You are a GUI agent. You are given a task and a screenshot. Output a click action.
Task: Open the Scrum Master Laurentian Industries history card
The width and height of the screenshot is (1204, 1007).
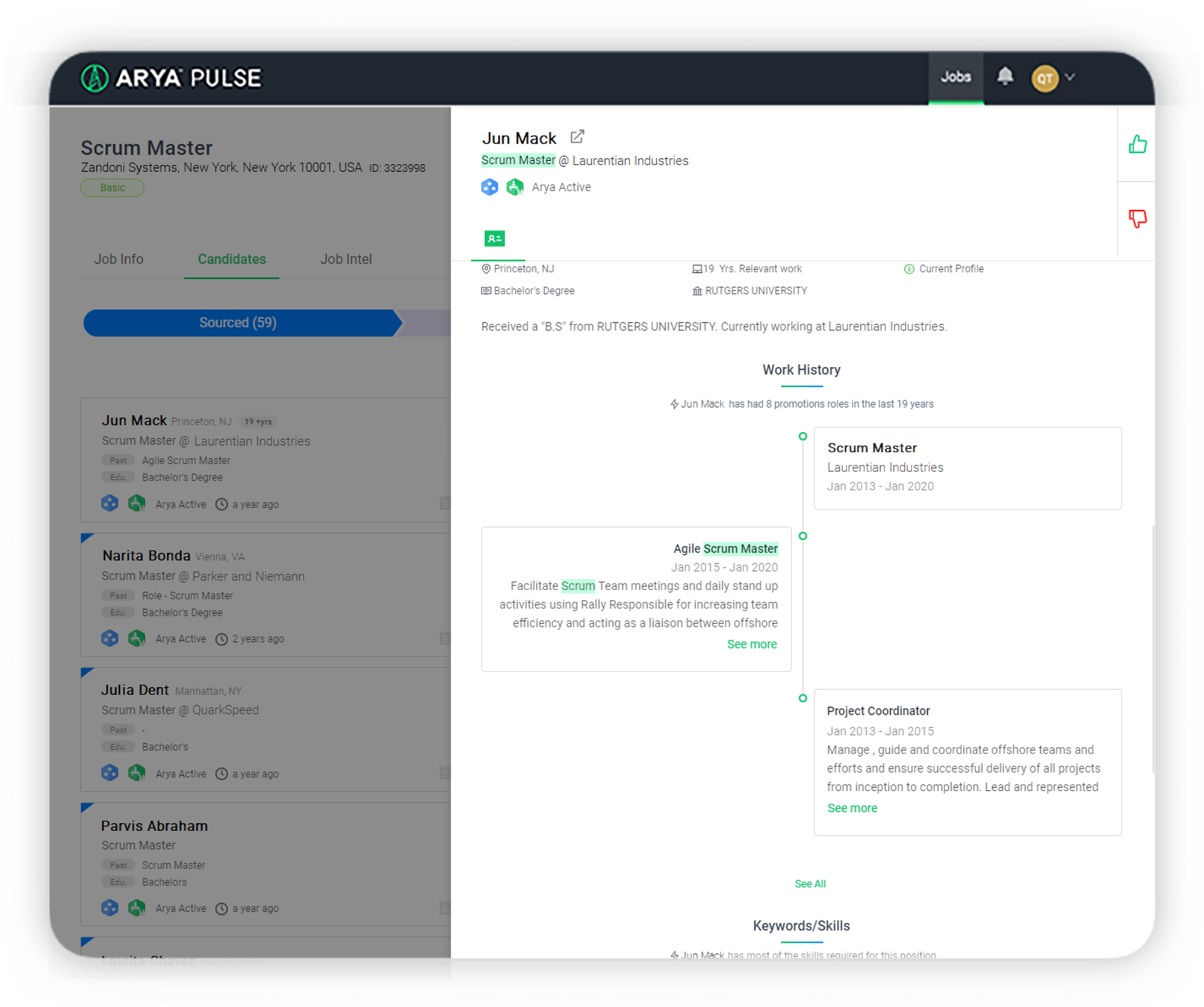[x=967, y=469]
